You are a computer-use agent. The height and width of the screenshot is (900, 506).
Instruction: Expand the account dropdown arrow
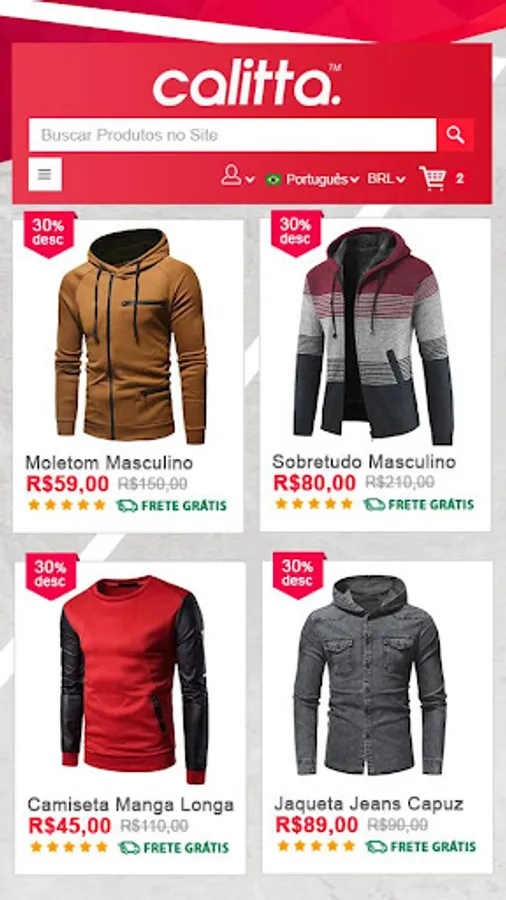(x=250, y=180)
